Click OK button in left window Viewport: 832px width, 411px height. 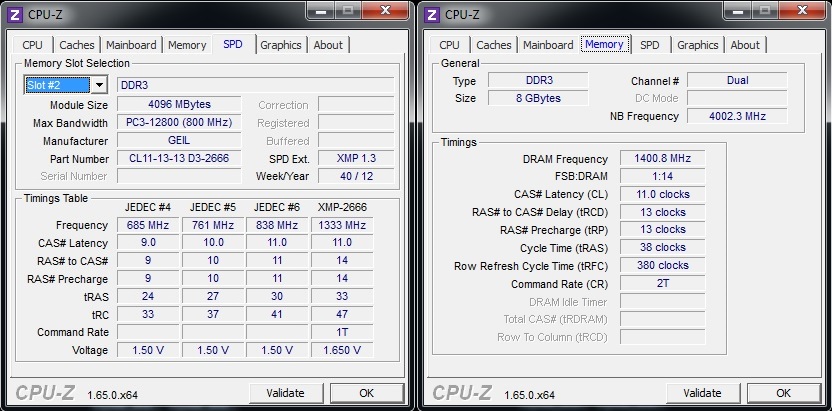tap(367, 393)
